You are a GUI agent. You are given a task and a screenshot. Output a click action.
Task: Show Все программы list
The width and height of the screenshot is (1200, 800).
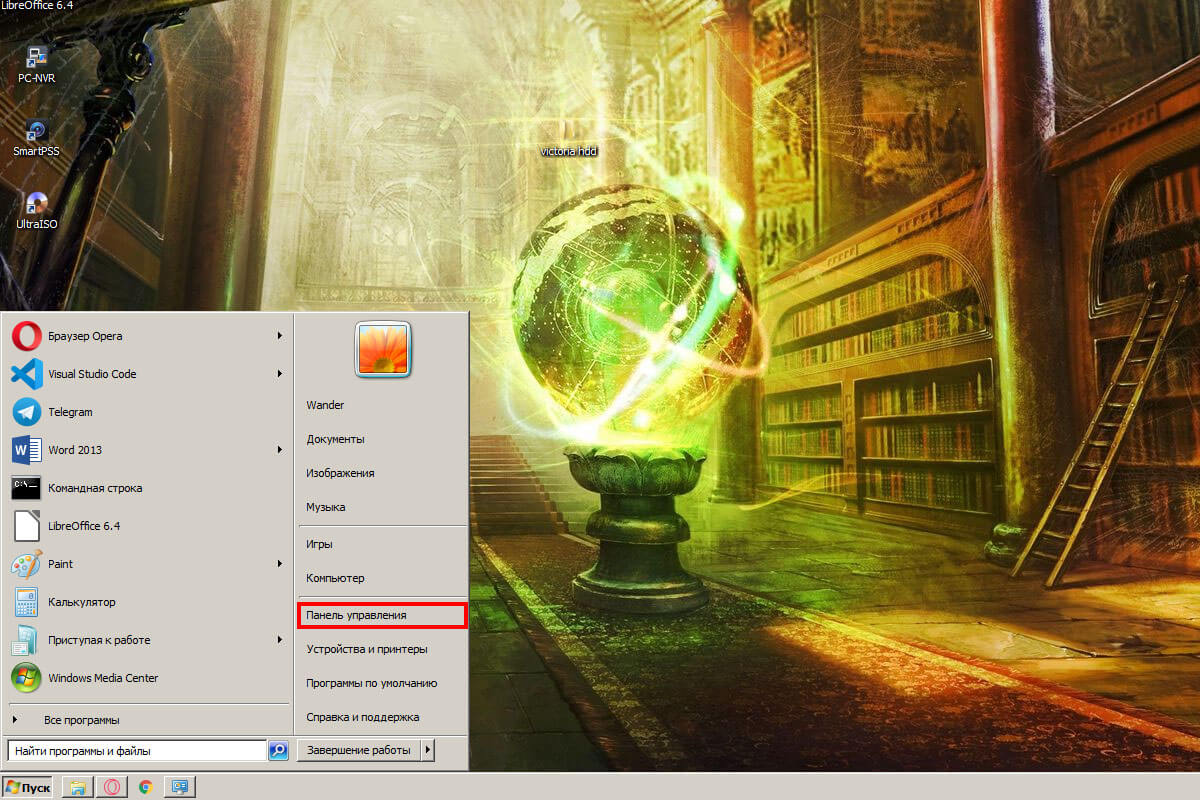(x=82, y=720)
